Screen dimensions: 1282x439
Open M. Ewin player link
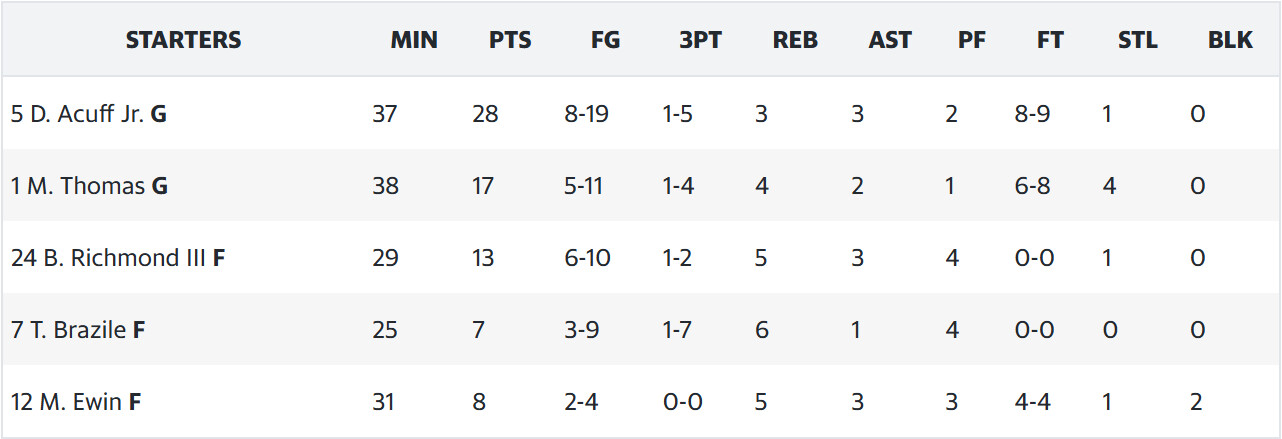coord(80,402)
